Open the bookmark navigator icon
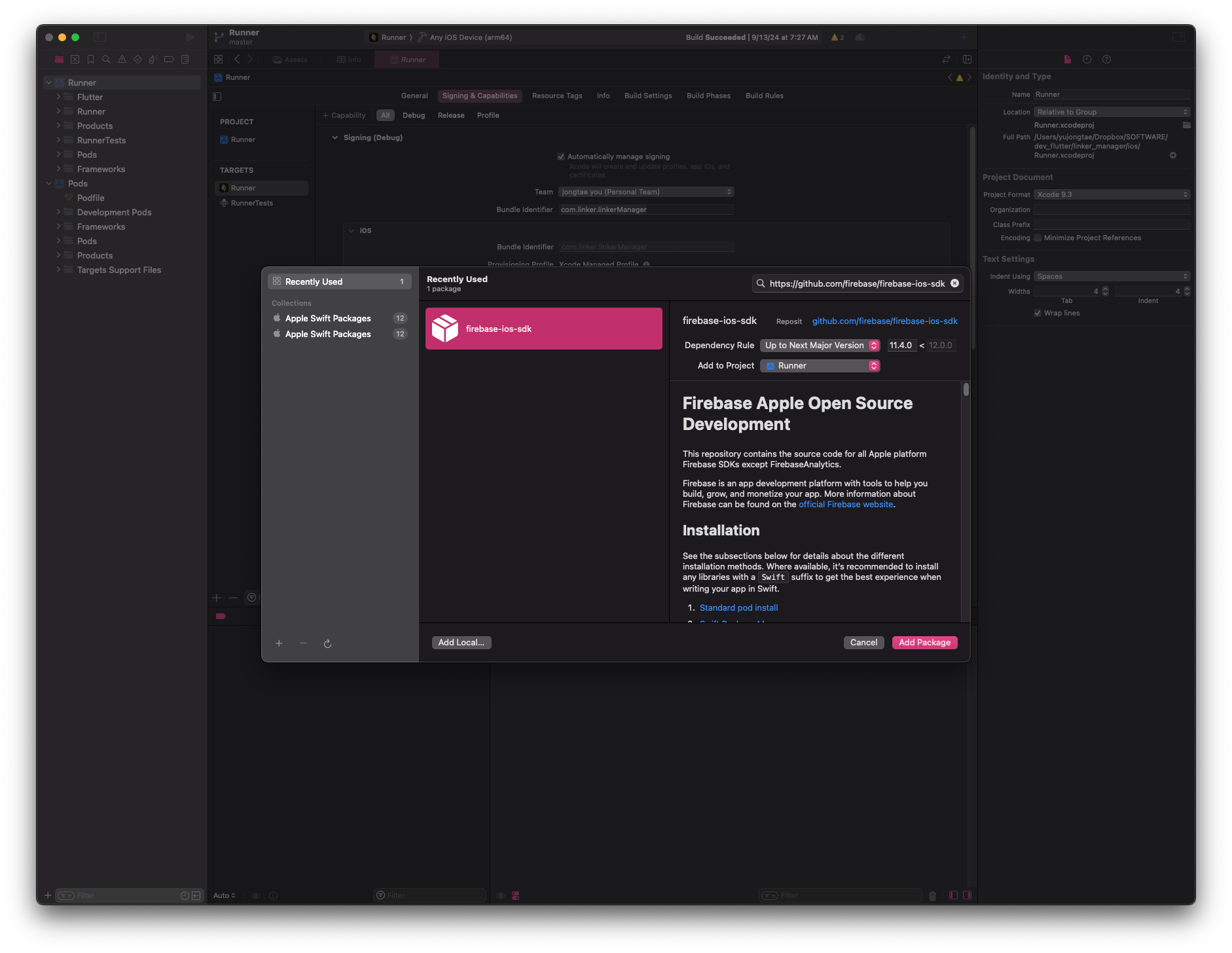Image resolution: width=1232 pixels, height=953 pixels. 90,60
